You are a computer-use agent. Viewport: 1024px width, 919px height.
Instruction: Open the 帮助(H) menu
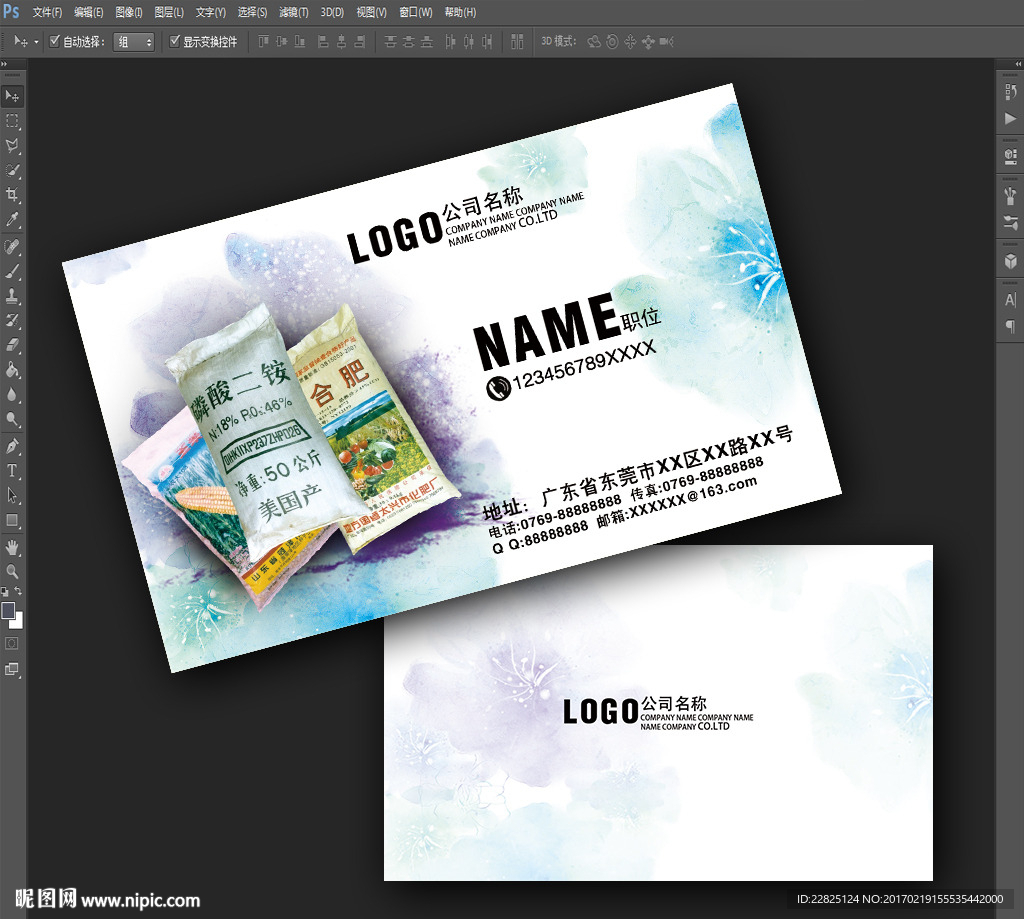(x=460, y=12)
